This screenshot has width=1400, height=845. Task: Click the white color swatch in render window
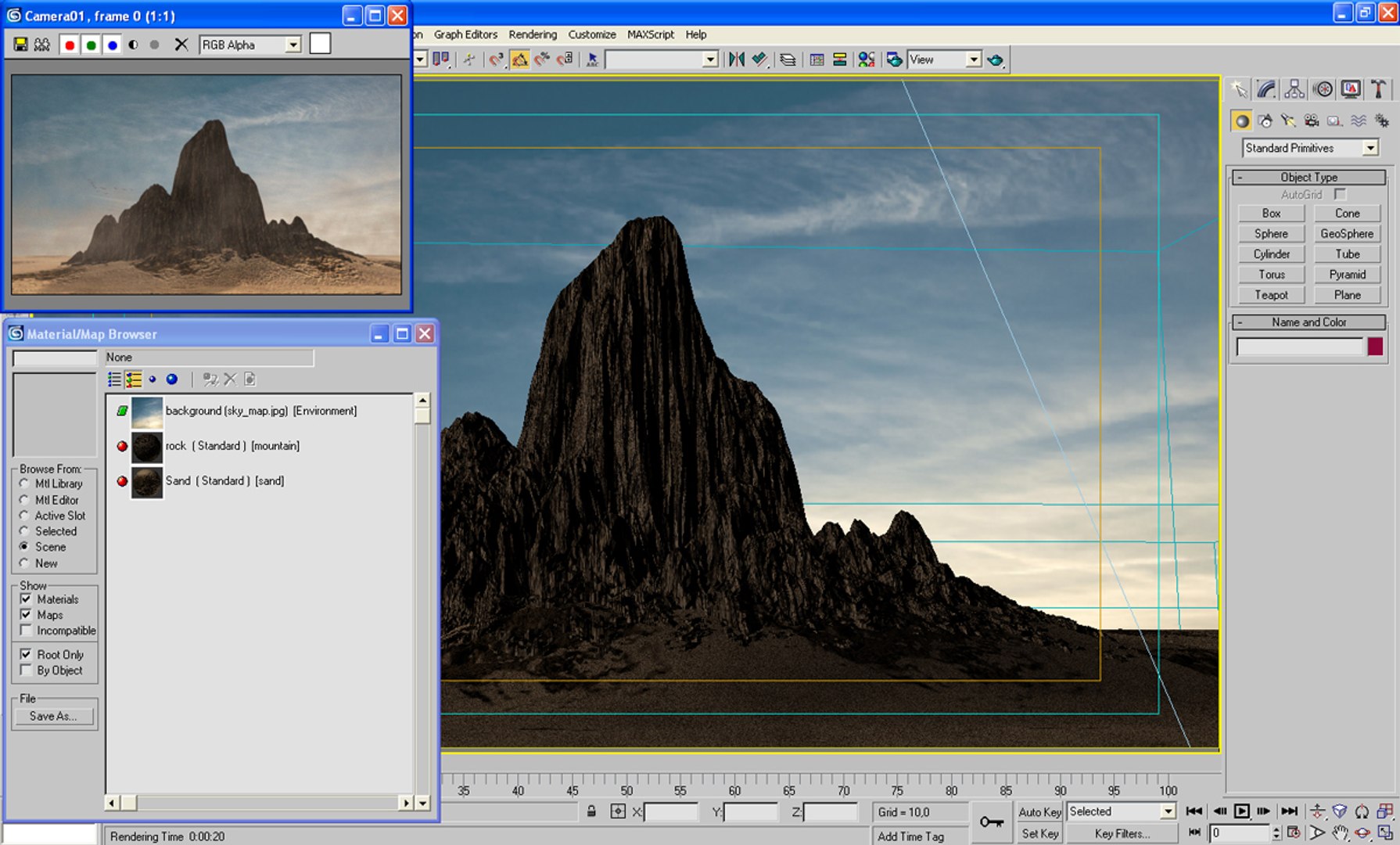[320, 44]
